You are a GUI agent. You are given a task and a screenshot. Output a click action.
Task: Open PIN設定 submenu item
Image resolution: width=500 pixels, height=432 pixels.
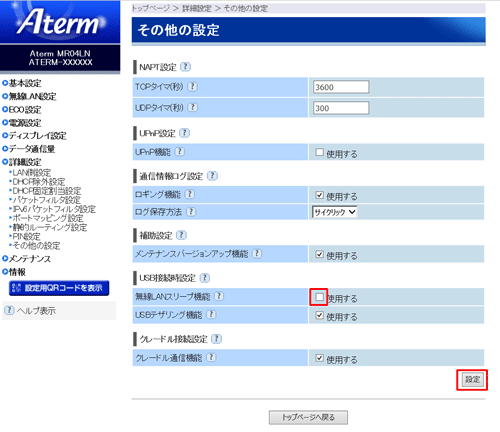click(x=26, y=237)
